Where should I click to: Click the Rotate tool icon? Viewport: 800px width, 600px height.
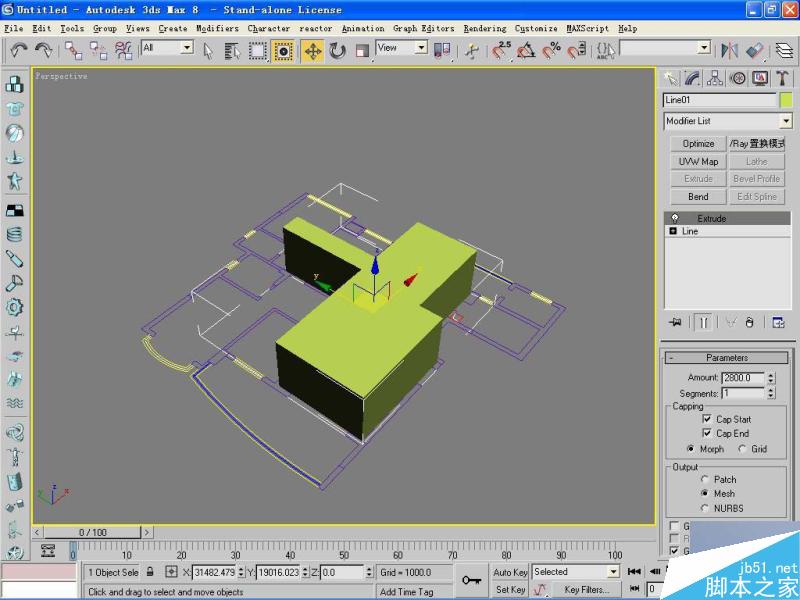(337, 50)
